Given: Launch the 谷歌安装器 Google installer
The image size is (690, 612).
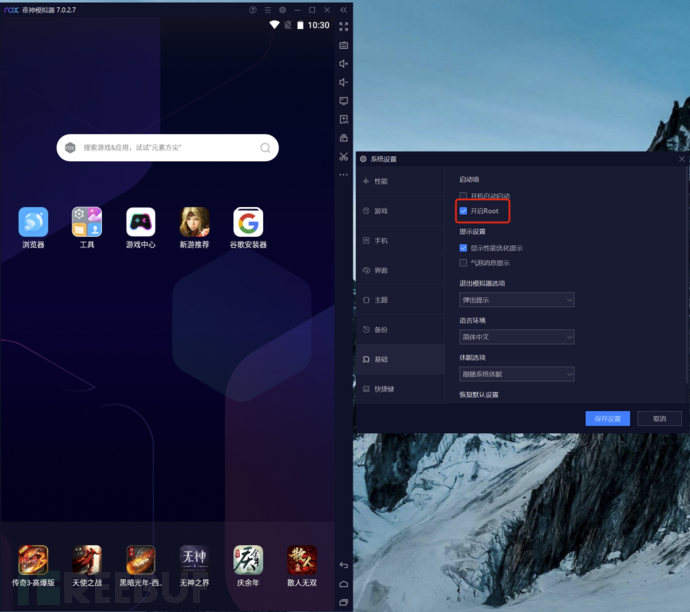Looking at the screenshot, I should [x=248, y=222].
